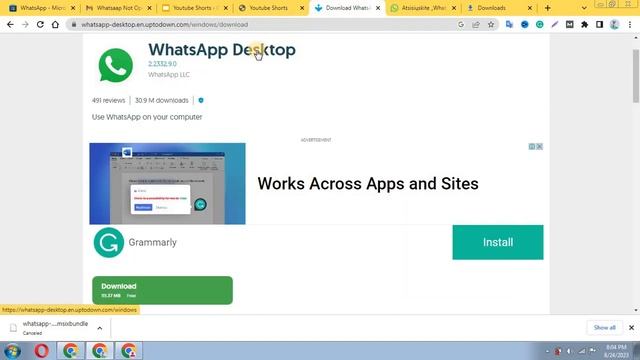Open the Extensions puzzle piece menu
The image size is (640, 360).
584,24
